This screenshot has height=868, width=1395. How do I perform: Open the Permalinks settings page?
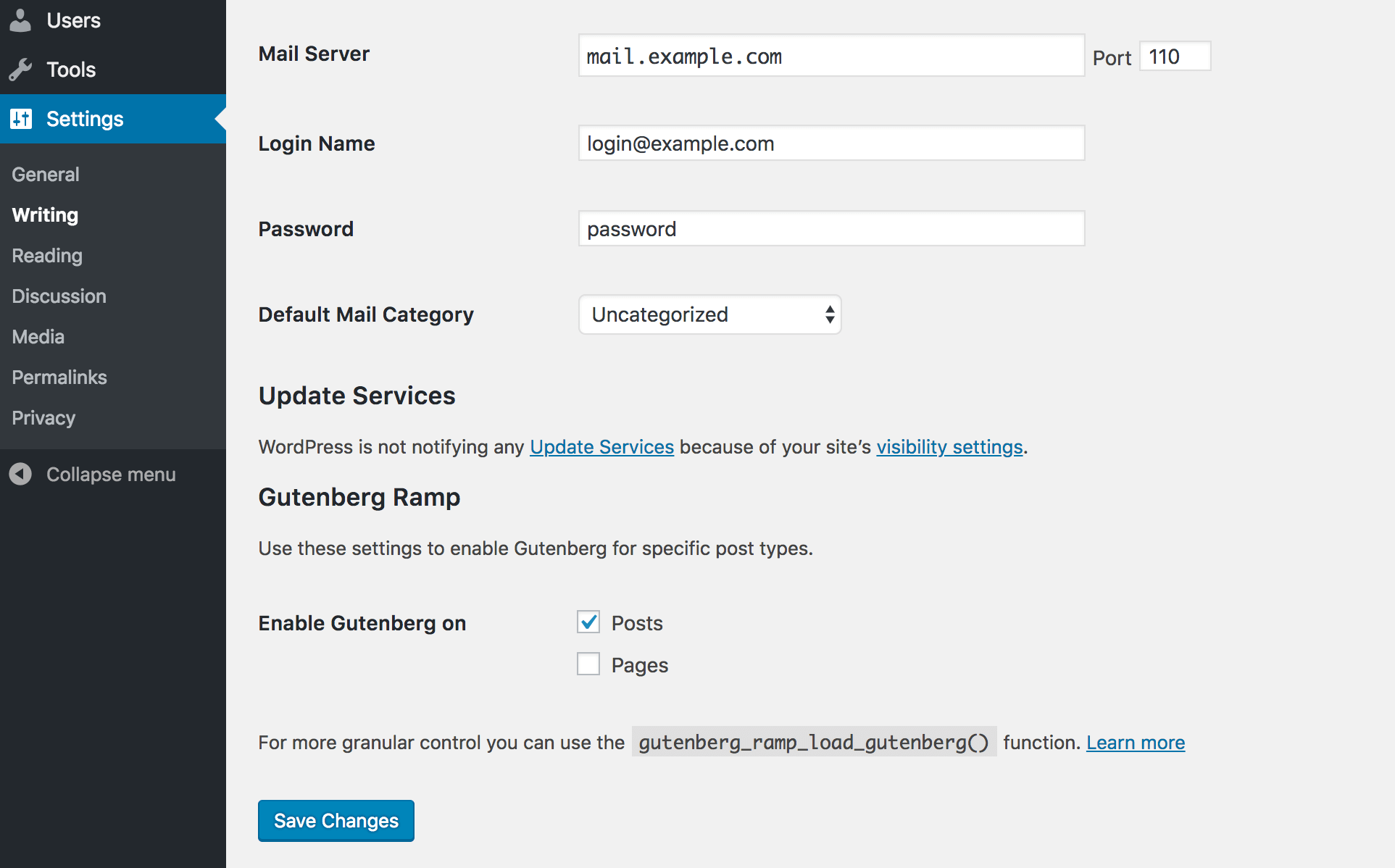(x=59, y=377)
